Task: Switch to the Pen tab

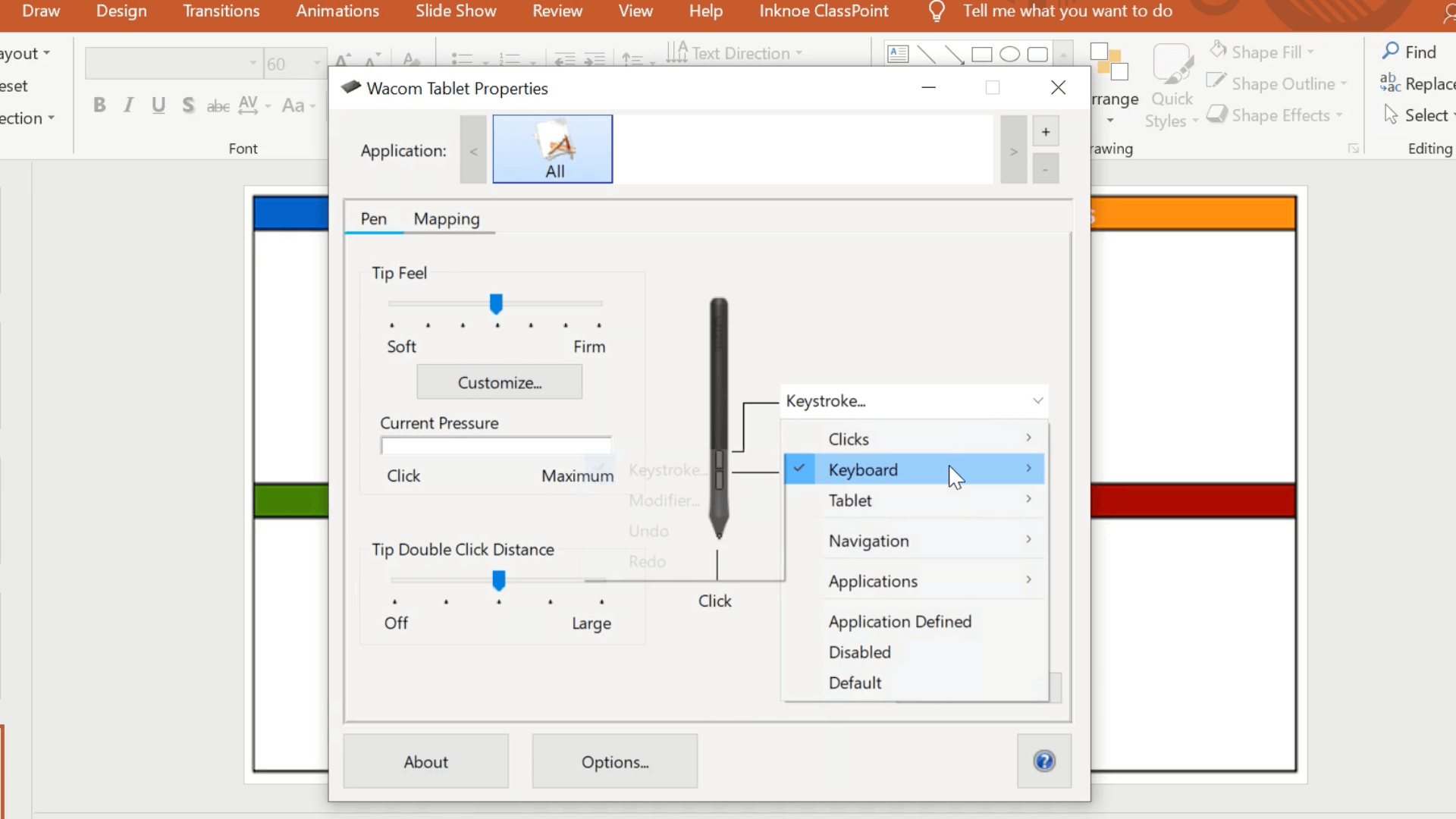Action: pos(374,219)
